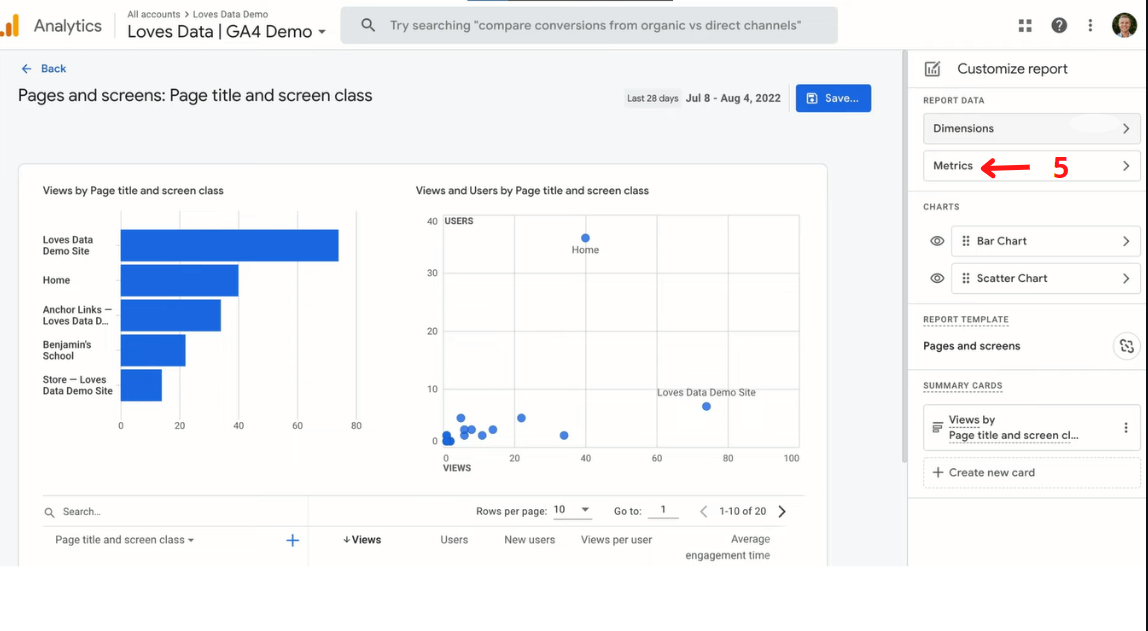Image resolution: width=1148 pixels, height=631 pixels.
Task: Click the search icon in the table toolbar
Action: (x=48, y=511)
